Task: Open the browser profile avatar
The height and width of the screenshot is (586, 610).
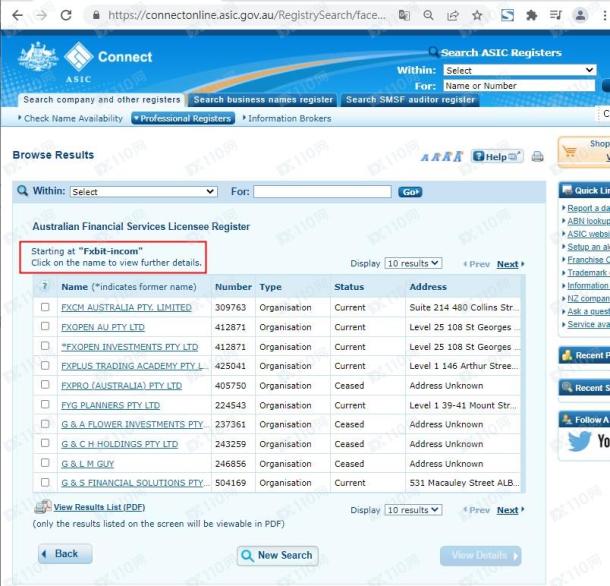Action: pyautogui.click(x=580, y=16)
